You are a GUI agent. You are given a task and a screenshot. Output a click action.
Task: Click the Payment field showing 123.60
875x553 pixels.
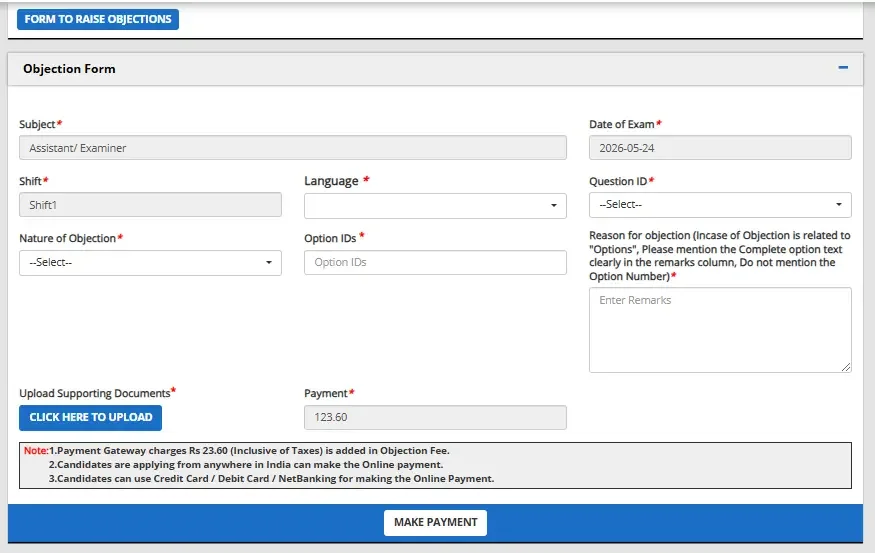tap(435, 417)
